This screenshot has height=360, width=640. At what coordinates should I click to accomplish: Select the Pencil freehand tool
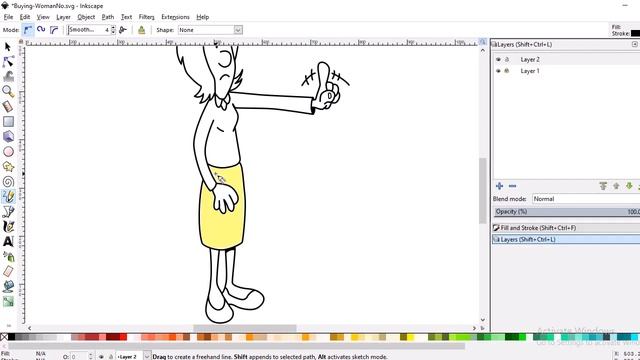[8, 196]
